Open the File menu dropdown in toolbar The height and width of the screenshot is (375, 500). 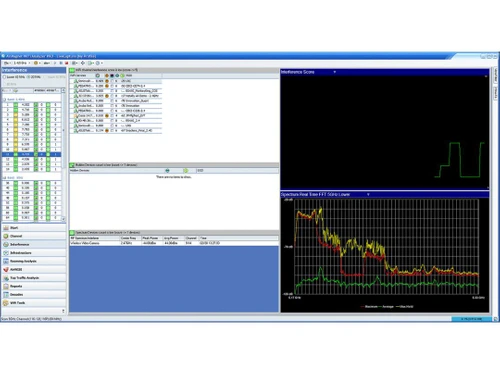point(7,63)
